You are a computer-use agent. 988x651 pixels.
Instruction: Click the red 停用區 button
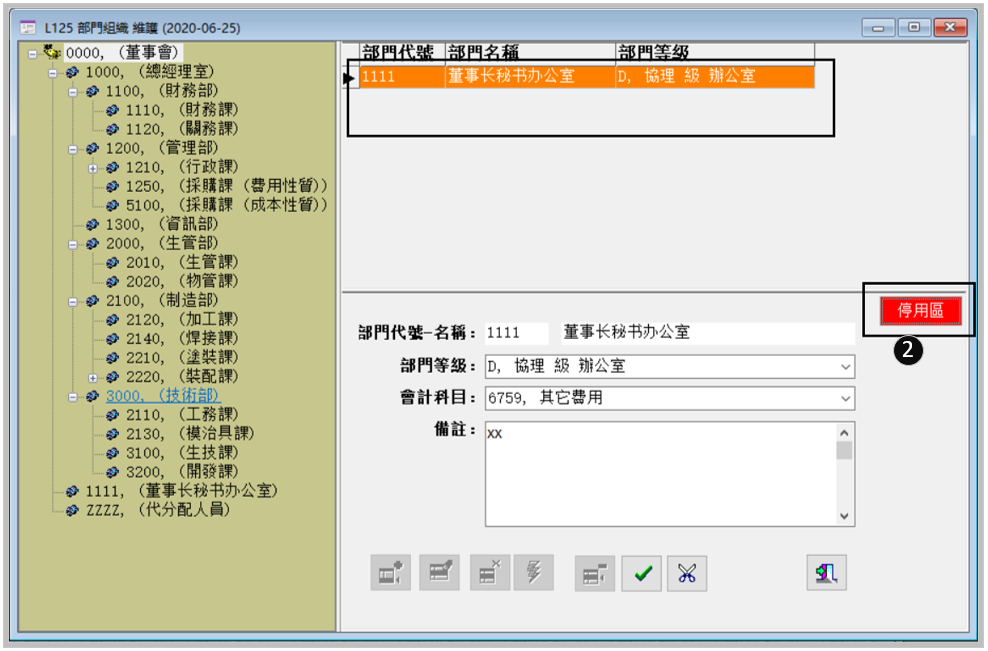coord(920,311)
